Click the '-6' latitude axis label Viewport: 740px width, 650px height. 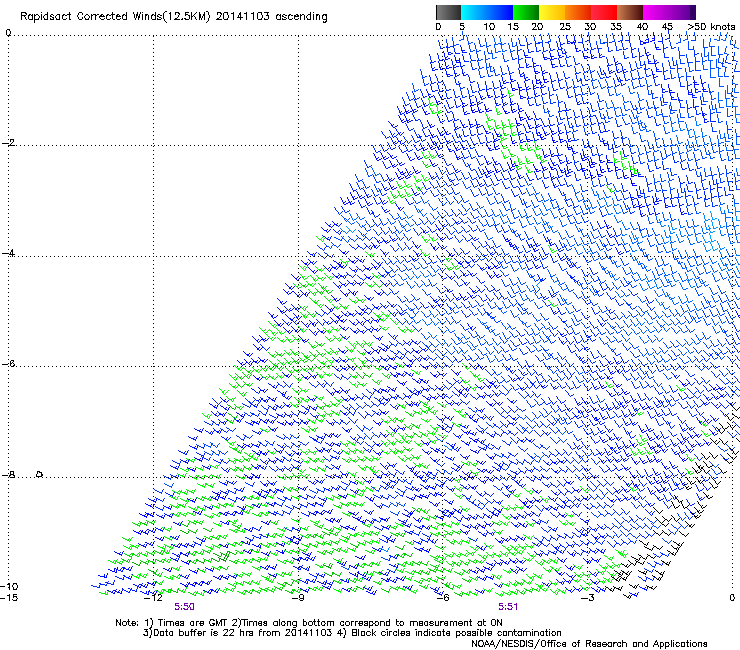point(8,363)
